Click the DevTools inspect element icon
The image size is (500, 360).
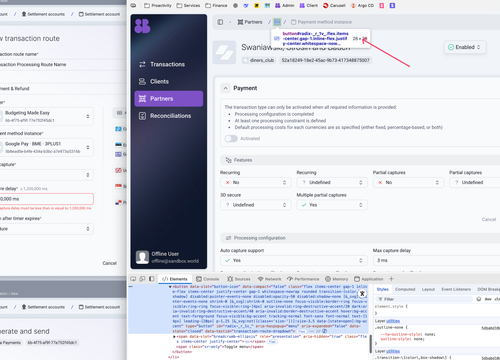coord(133,279)
